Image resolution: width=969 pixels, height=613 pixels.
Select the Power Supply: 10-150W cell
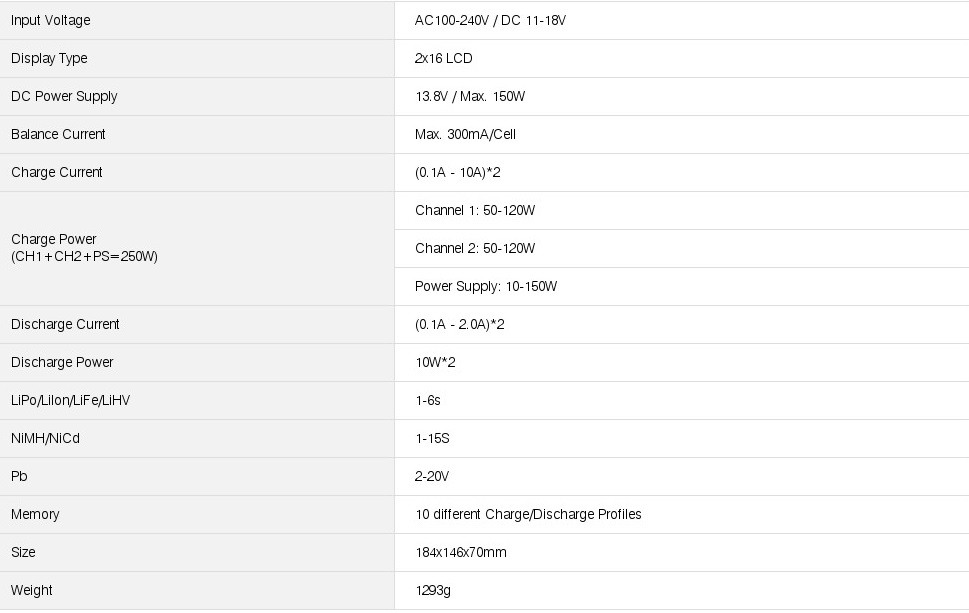tap(486, 286)
